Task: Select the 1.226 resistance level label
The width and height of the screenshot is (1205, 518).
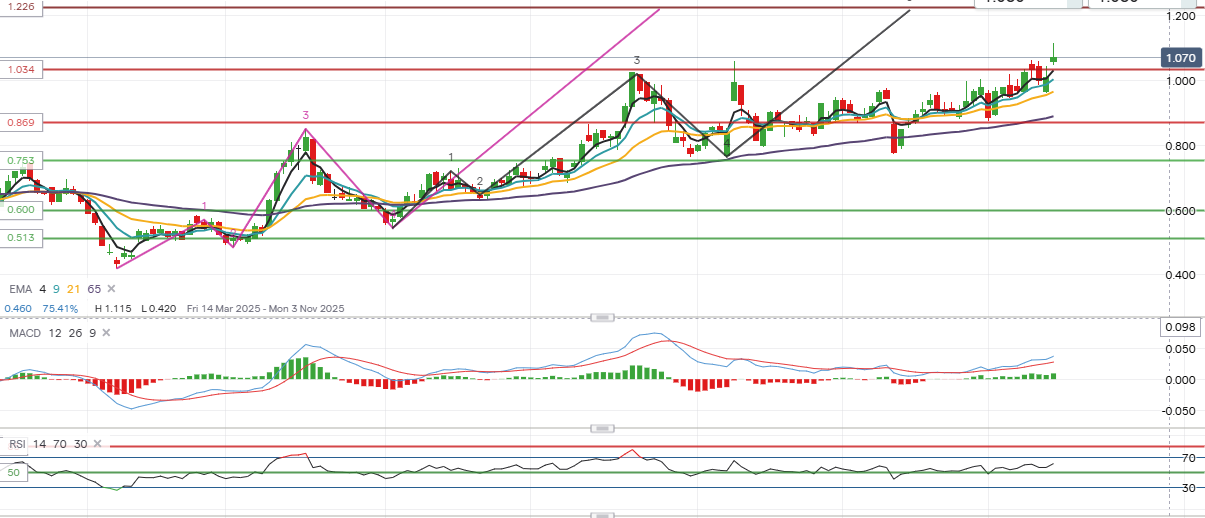Action: (x=21, y=7)
